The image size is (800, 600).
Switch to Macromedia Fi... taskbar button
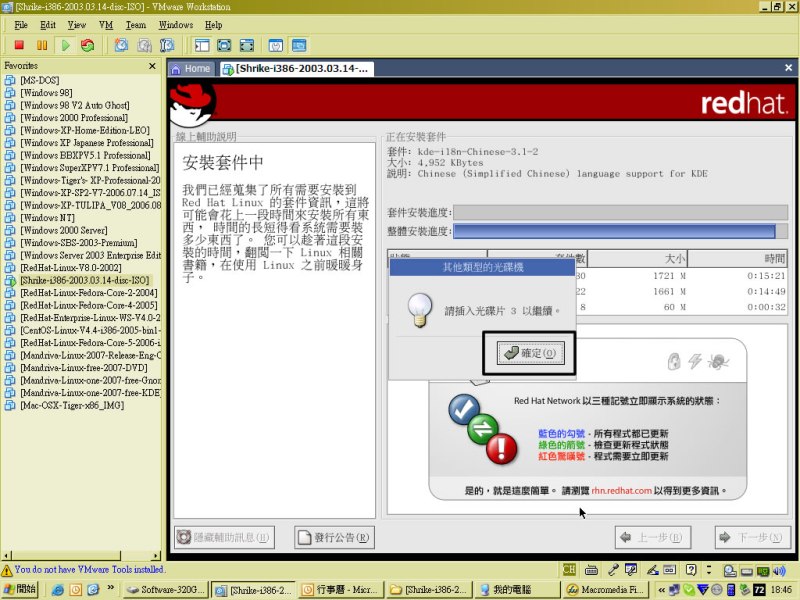(x=604, y=590)
